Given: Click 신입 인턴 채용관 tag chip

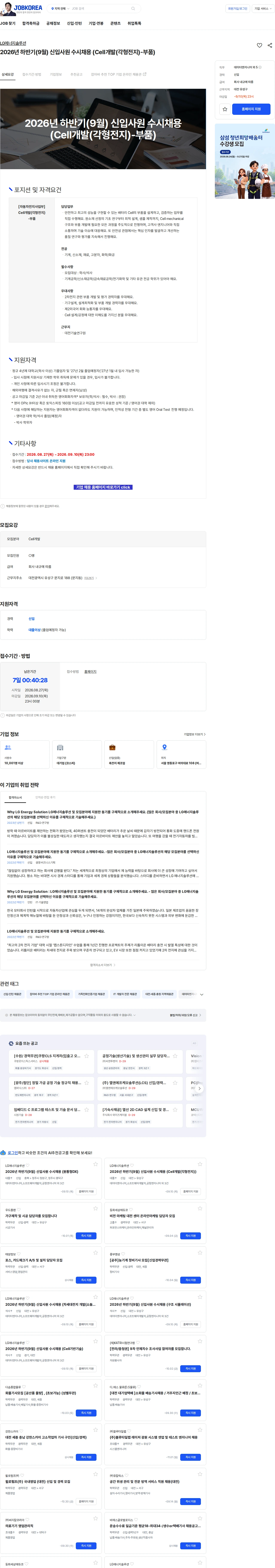Looking at the screenshot, I should [12, 994].
